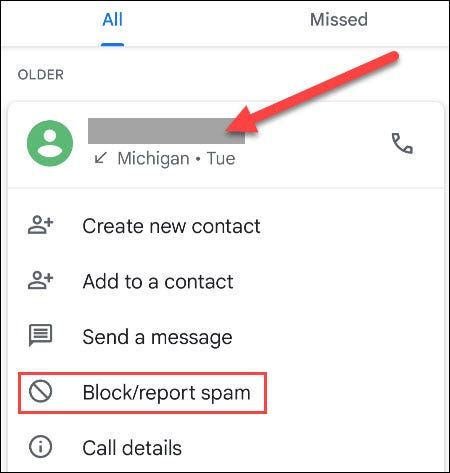Click the OLDER section header

(x=41, y=75)
